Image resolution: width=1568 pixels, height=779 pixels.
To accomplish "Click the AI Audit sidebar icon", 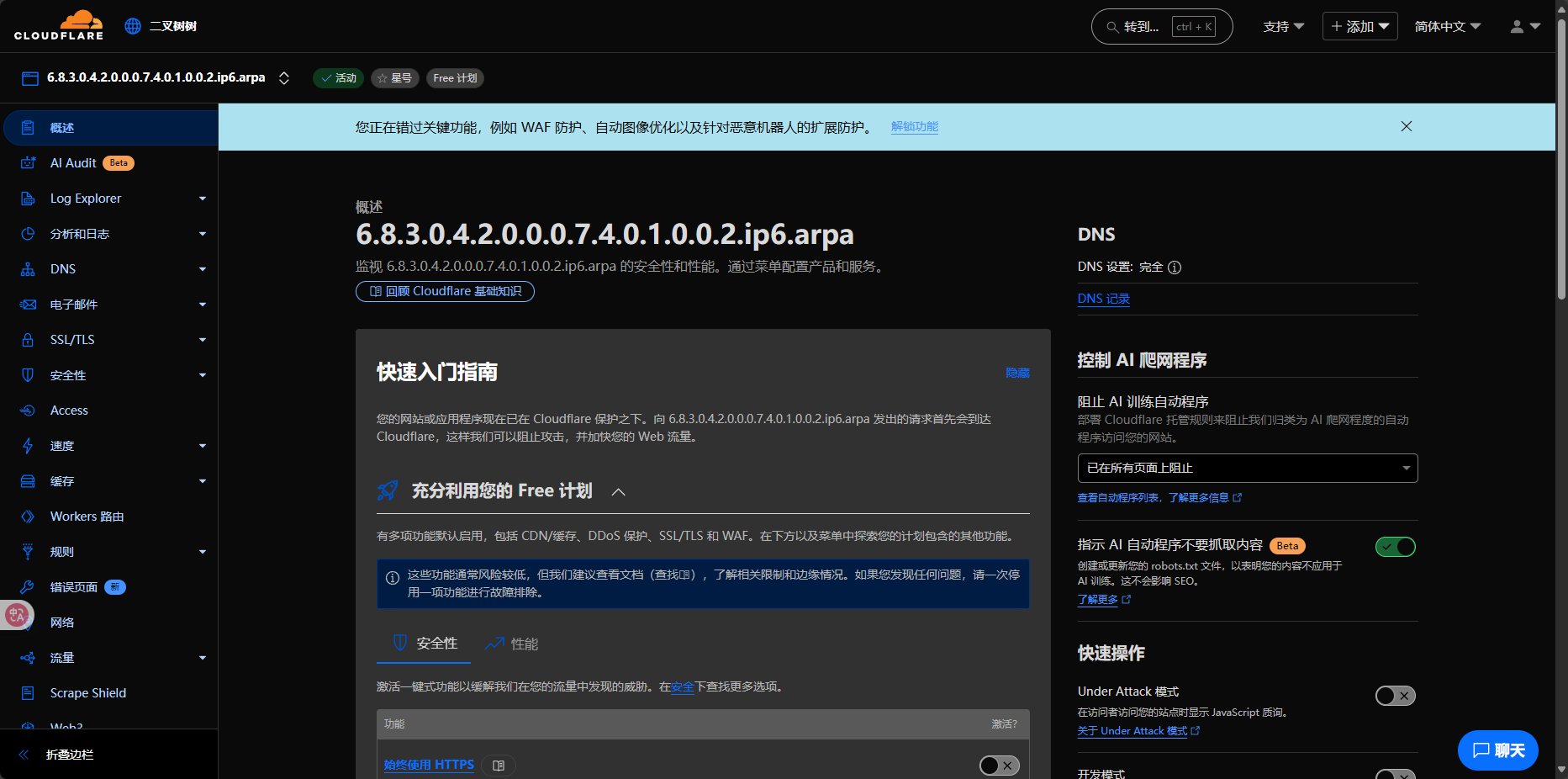I will coord(28,163).
